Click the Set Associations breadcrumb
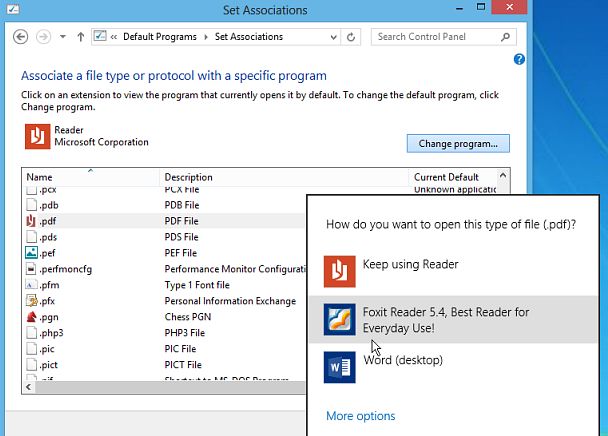The height and width of the screenshot is (436, 608). [249, 37]
